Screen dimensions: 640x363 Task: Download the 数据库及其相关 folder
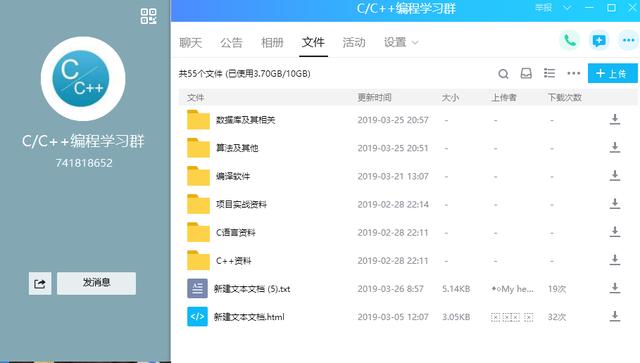click(615, 119)
